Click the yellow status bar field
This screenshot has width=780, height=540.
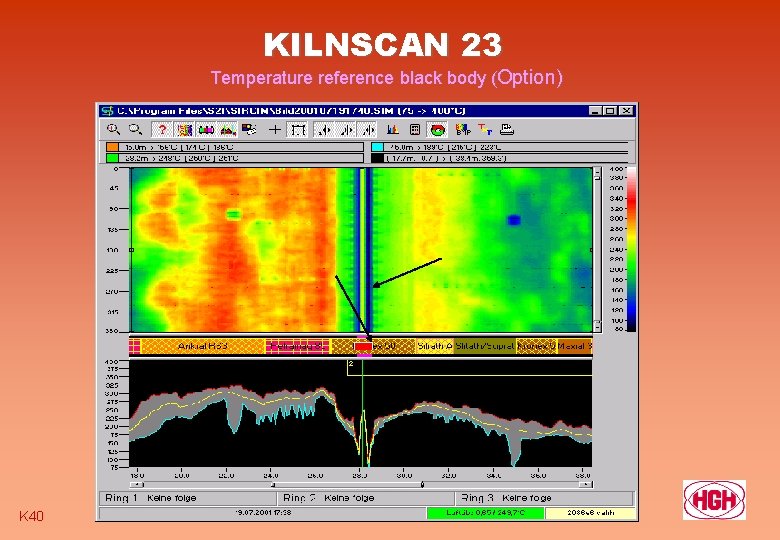pyautogui.click(x=590, y=513)
